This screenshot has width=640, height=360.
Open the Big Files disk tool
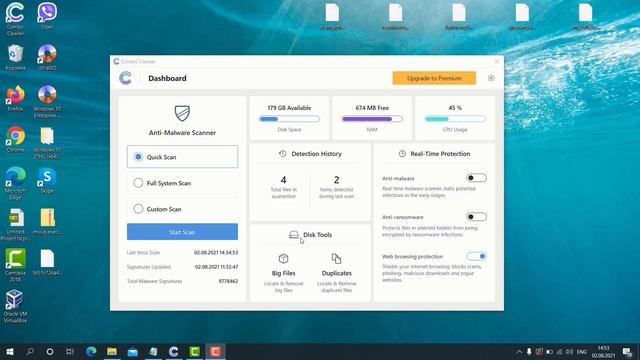[x=283, y=273]
